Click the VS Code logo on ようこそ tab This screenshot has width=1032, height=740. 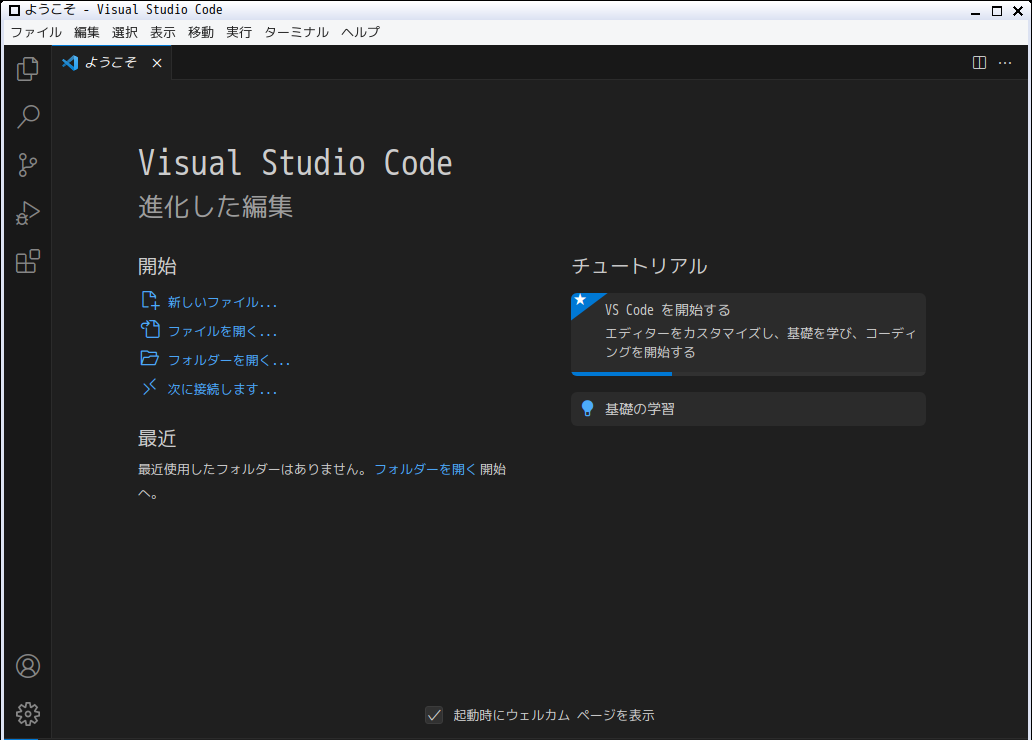pyautogui.click(x=70, y=63)
